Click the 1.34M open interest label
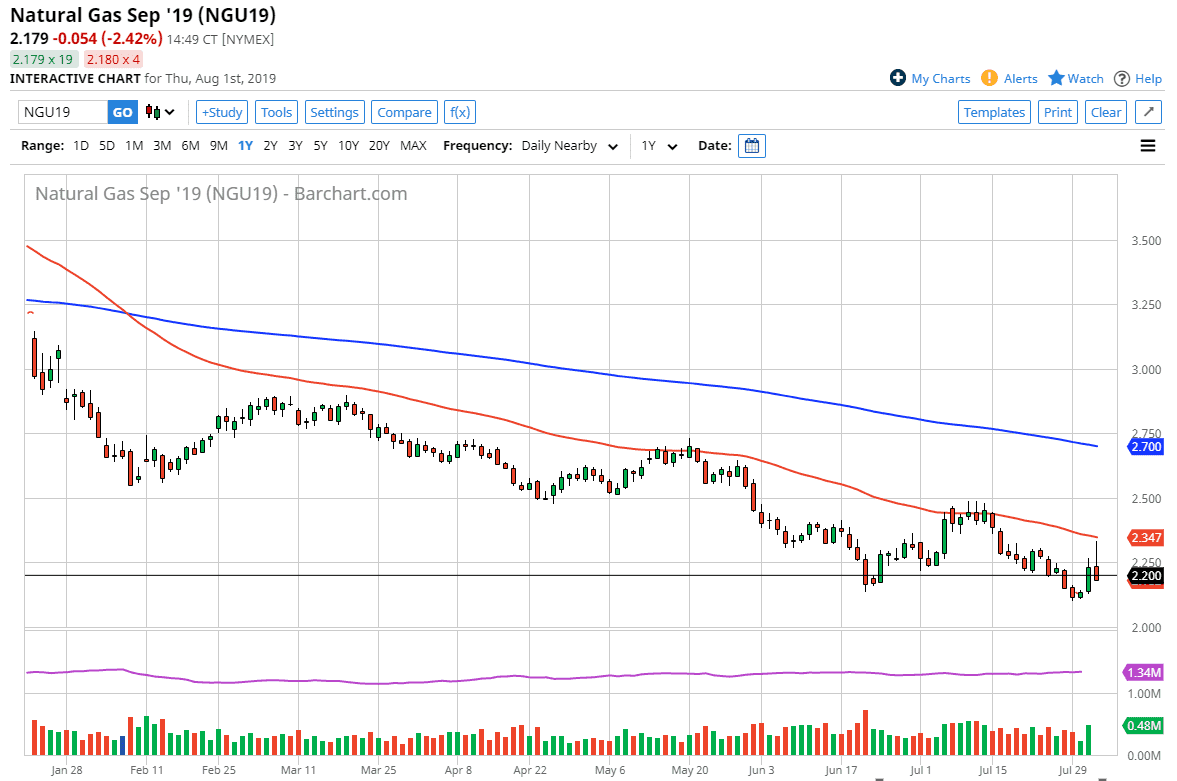Viewport: 1177px width, 781px height. [1144, 673]
